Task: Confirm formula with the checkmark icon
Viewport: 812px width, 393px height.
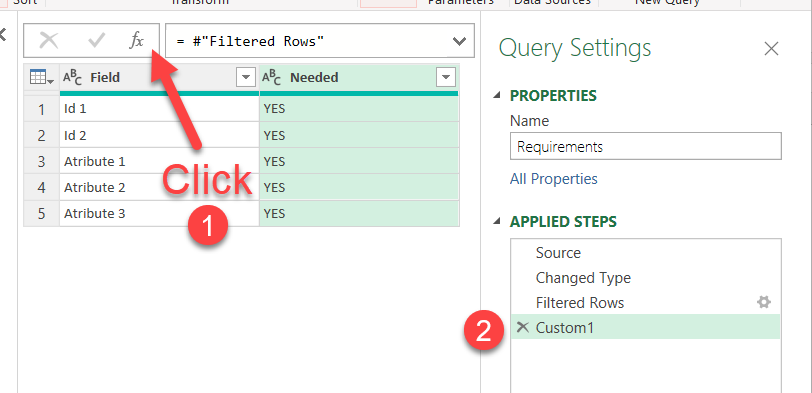Action: click(x=96, y=40)
